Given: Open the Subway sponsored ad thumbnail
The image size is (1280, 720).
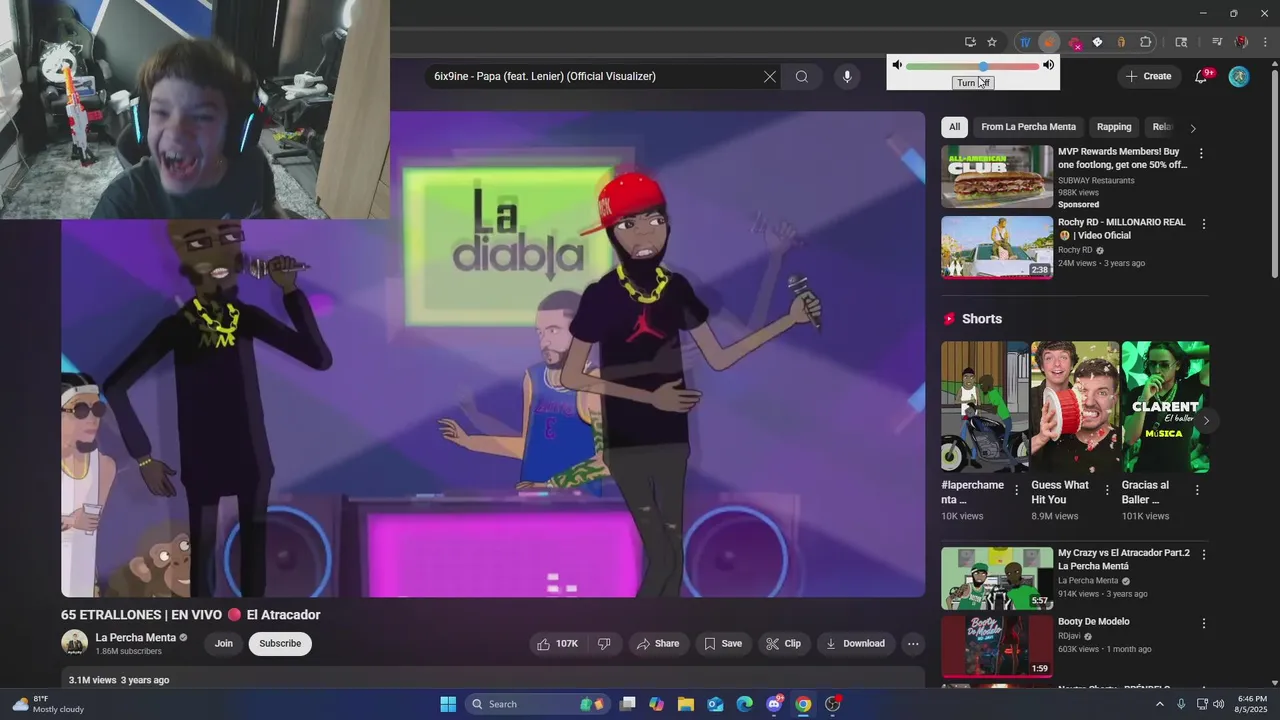Looking at the screenshot, I should tap(997, 177).
